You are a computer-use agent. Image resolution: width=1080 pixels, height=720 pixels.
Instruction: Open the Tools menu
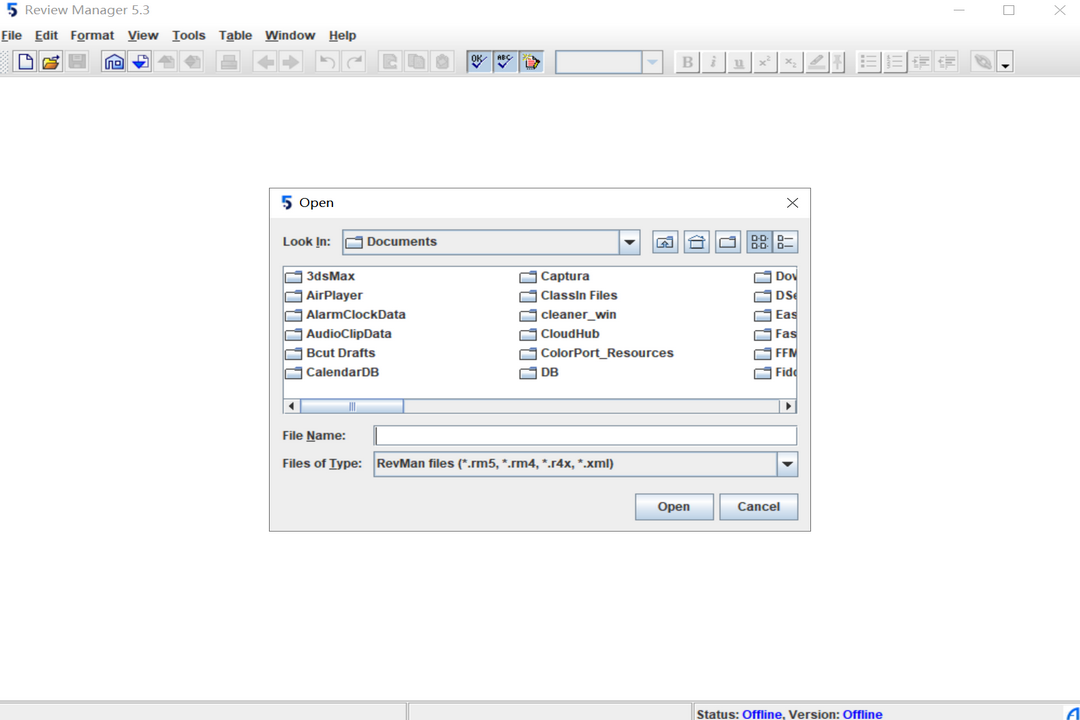click(x=188, y=35)
